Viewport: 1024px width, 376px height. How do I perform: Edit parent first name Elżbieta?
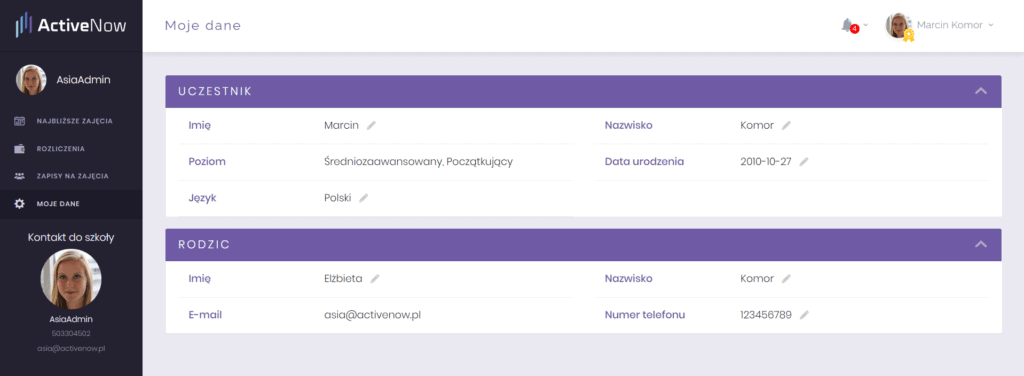(375, 279)
